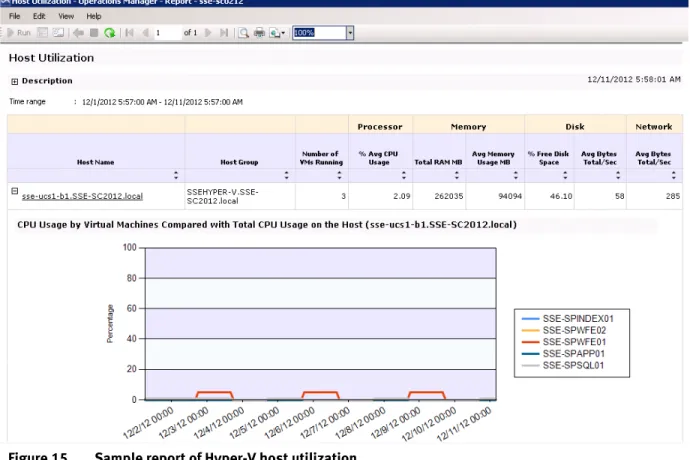Click the 12/11/2012 5:58:01 AM timestamp
This screenshot has height=460, width=690.
click(634, 80)
